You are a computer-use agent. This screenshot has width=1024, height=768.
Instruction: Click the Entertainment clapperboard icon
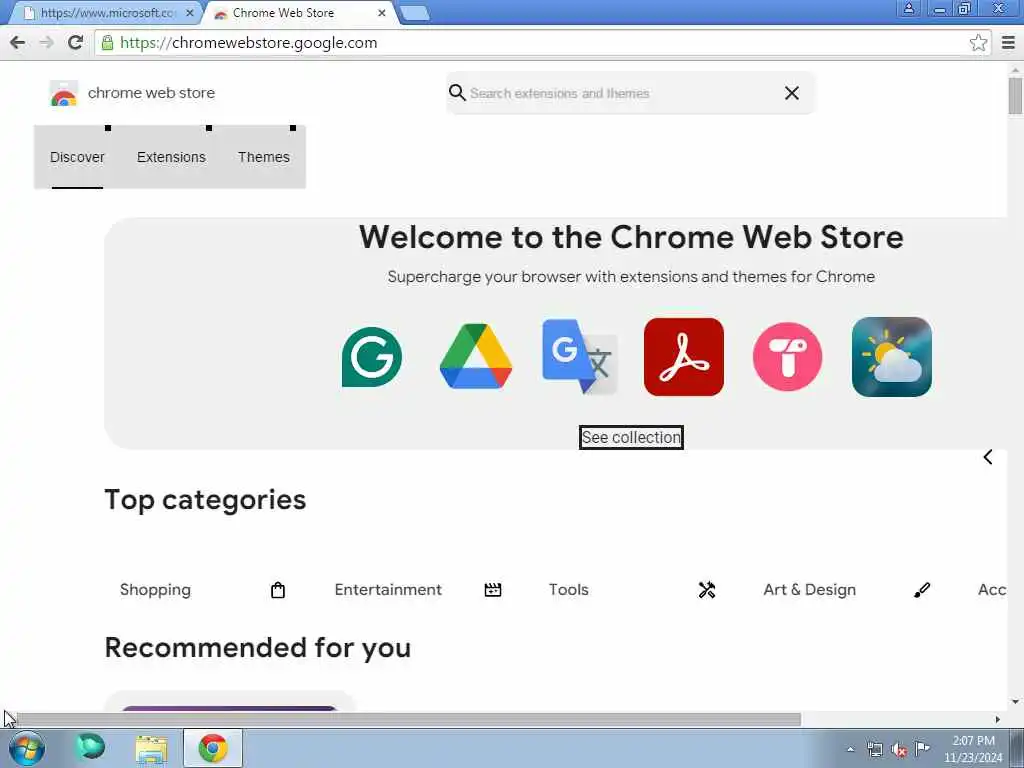[493, 590]
